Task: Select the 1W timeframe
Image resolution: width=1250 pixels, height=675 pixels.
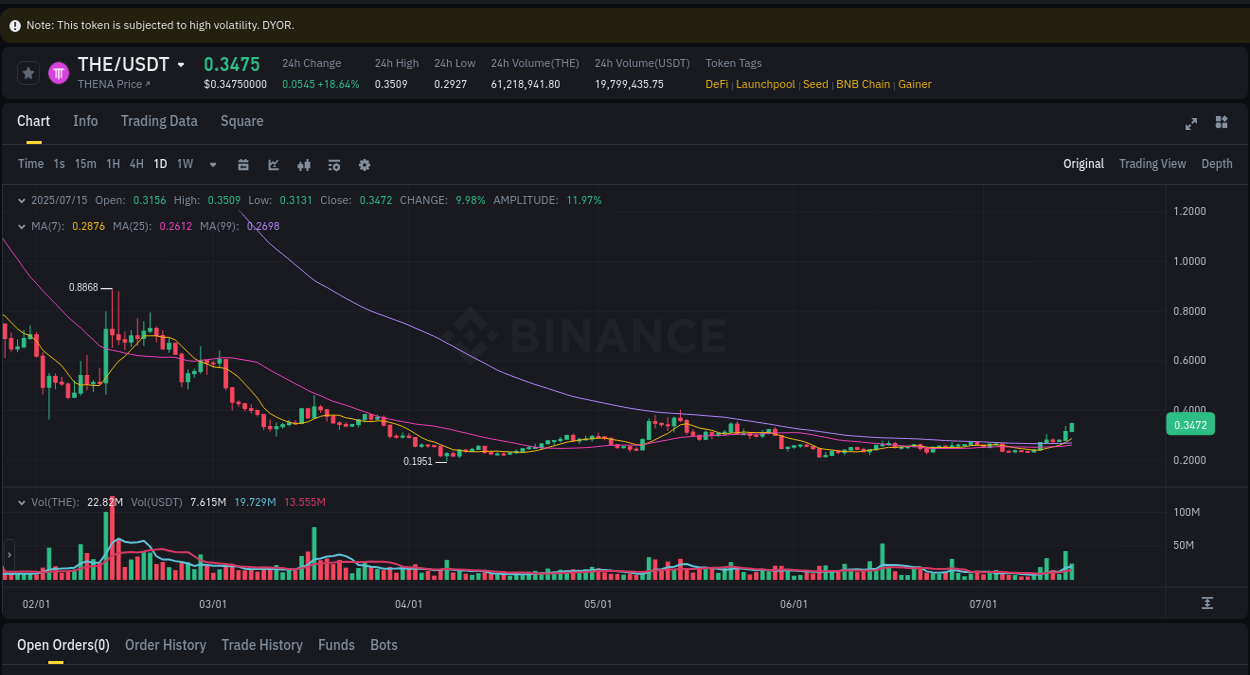Action: [184, 164]
